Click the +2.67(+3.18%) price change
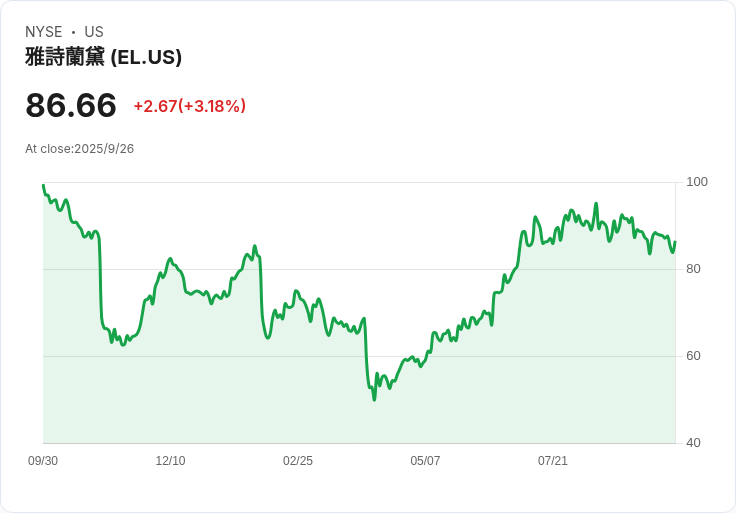This screenshot has width=736, height=513. point(189,106)
